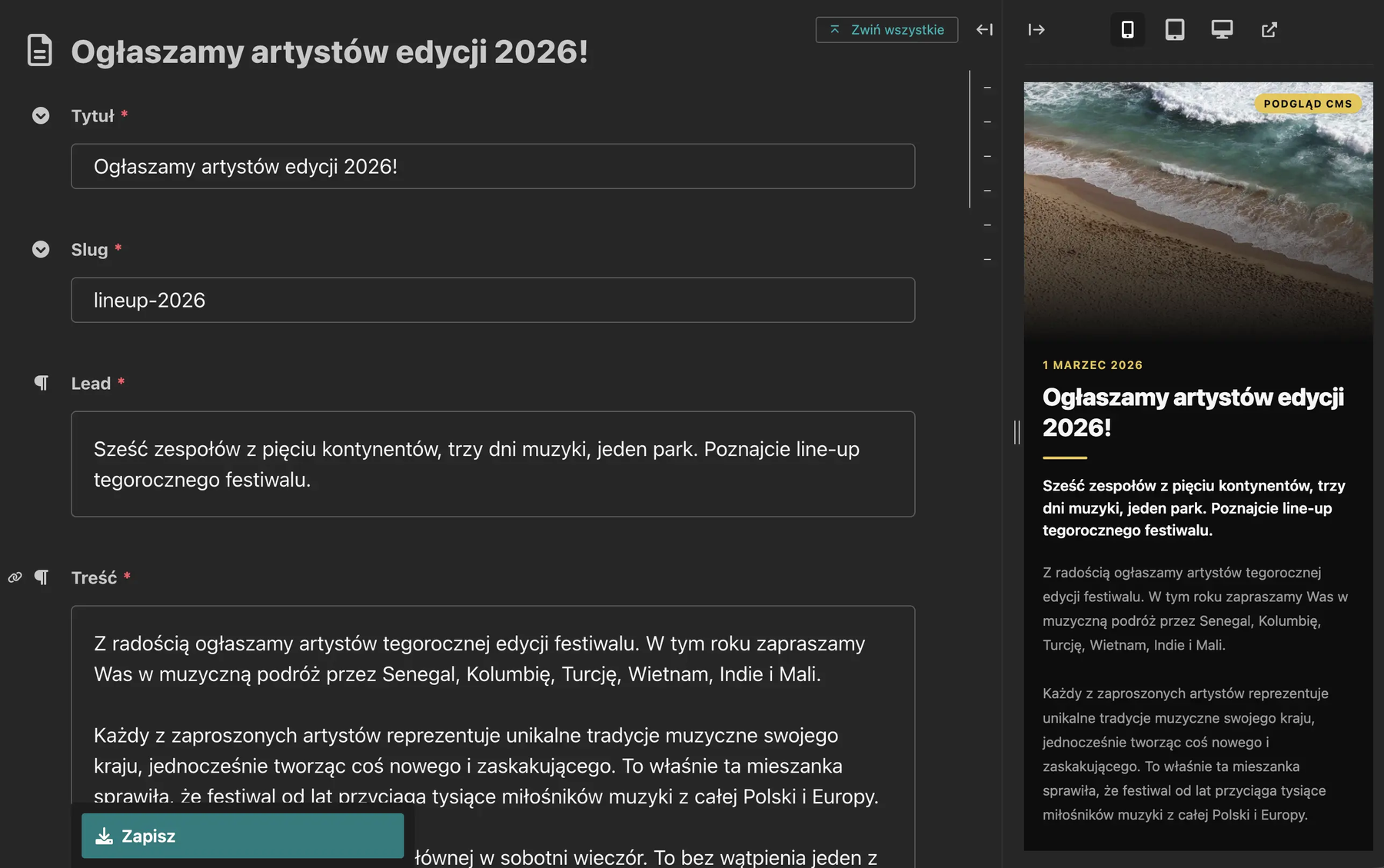1384x868 pixels.
Task: Click the paragraph icon next to Treść
Action: point(42,577)
